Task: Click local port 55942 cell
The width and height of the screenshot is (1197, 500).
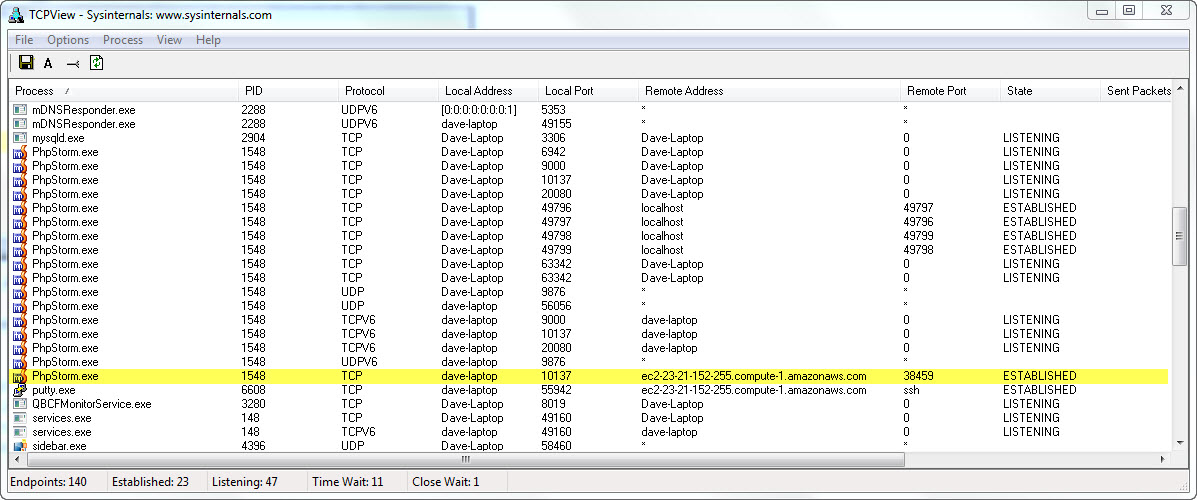Action: click(557, 390)
